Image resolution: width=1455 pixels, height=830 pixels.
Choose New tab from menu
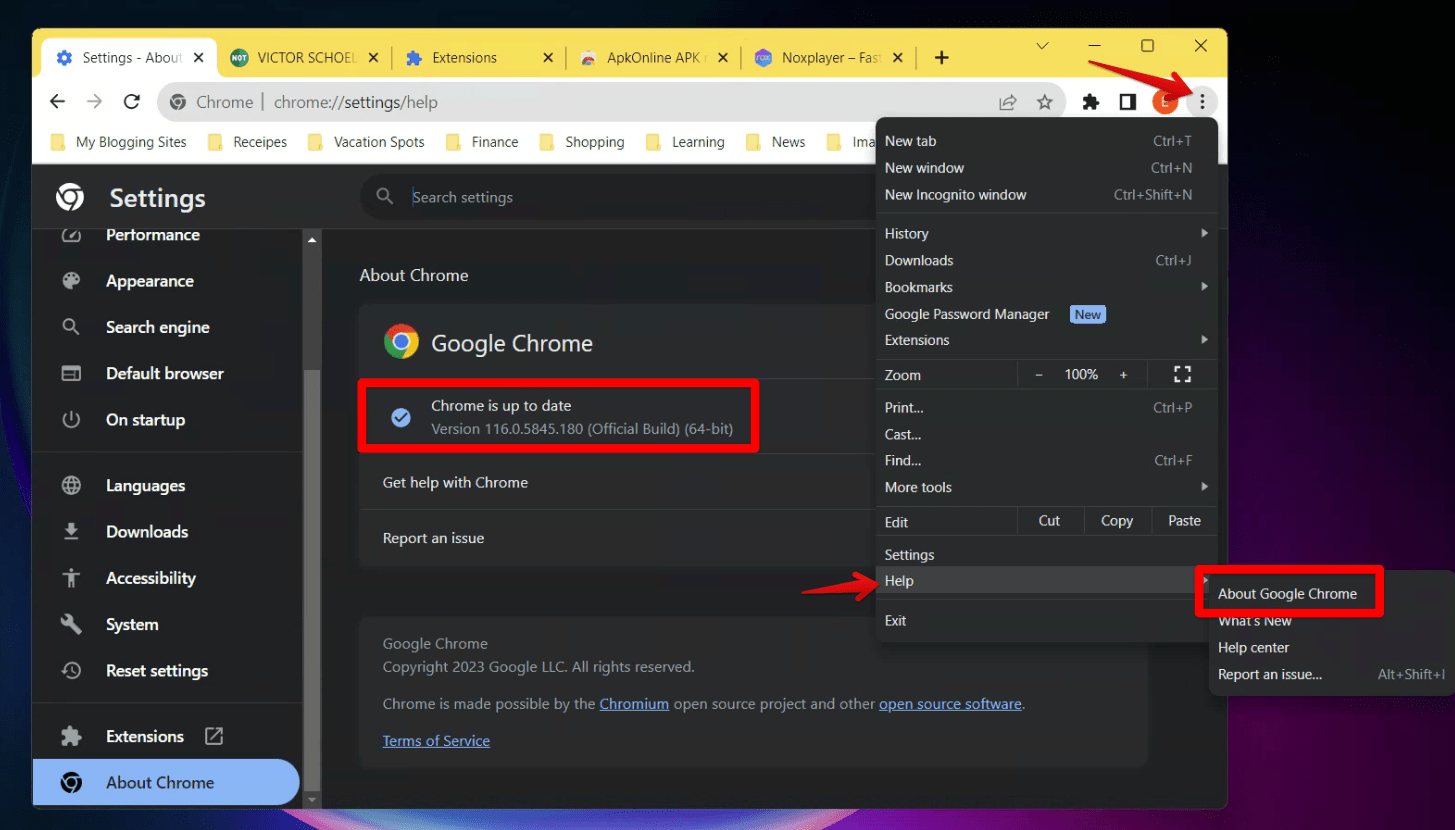click(x=1046, y=141)
